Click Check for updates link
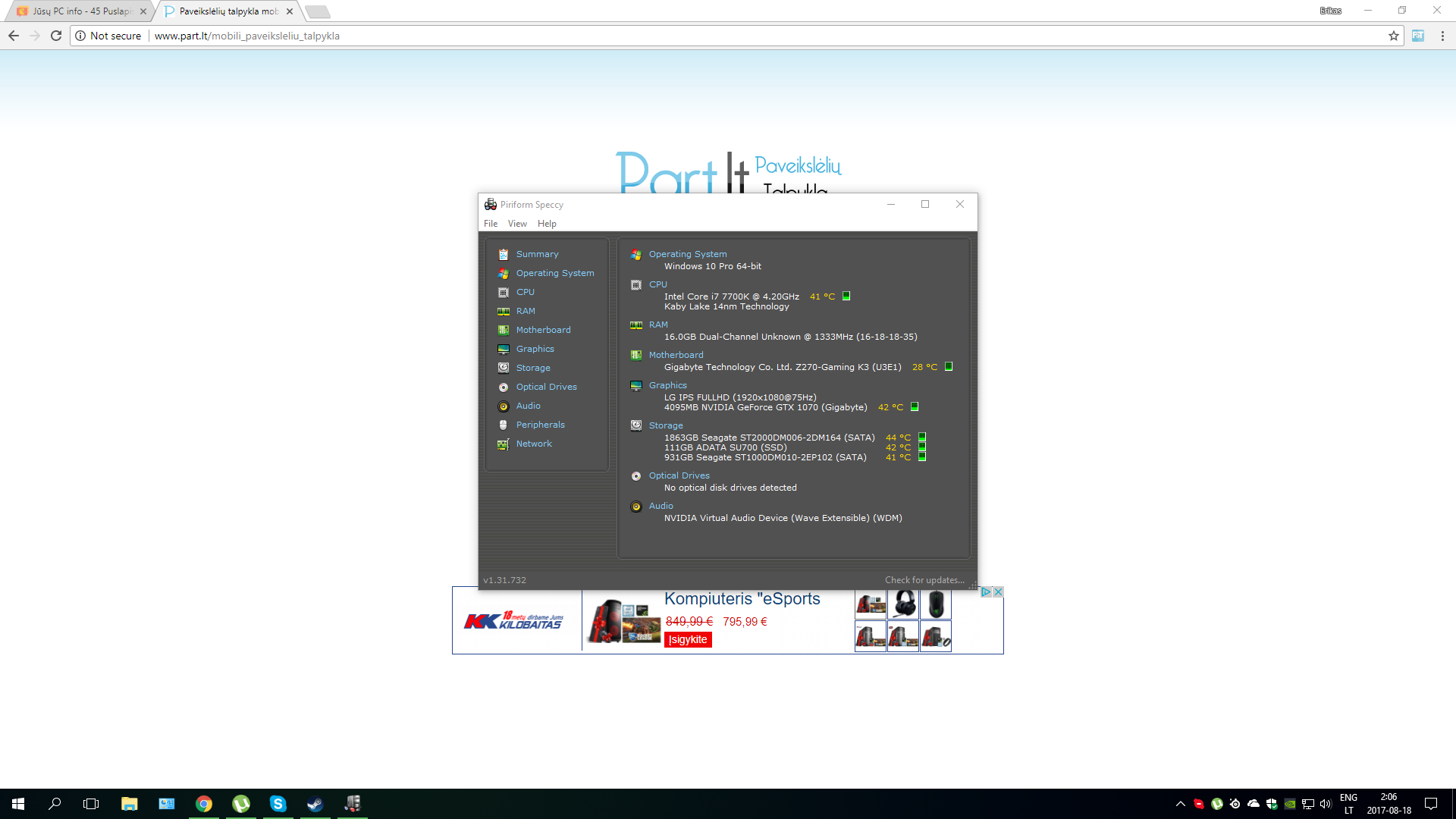The height and width of the screenshot is (819, 1456). pos(924,580)
